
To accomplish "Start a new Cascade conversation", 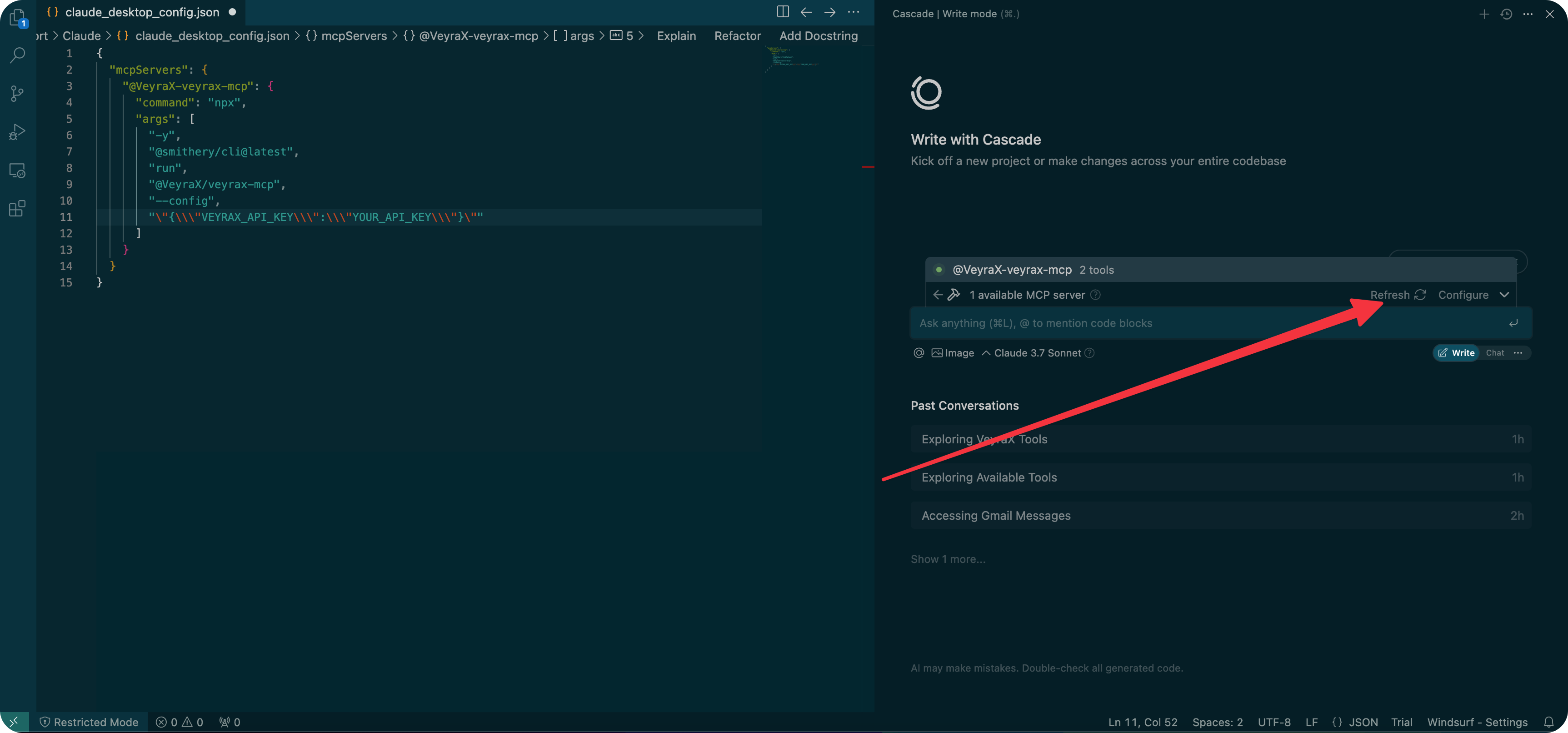I will (1484, 14).
